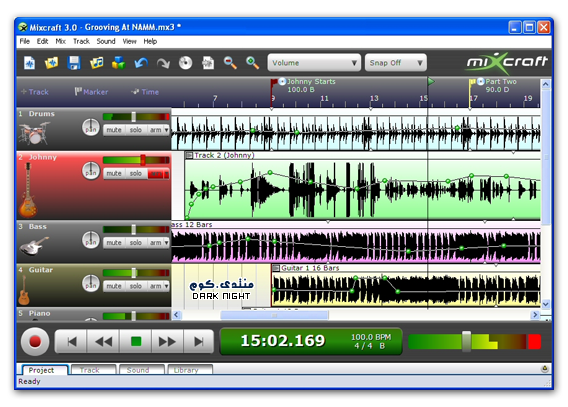Adjust the Drums track volume slider
Viewport: 568px width, 407px height.
134,117
